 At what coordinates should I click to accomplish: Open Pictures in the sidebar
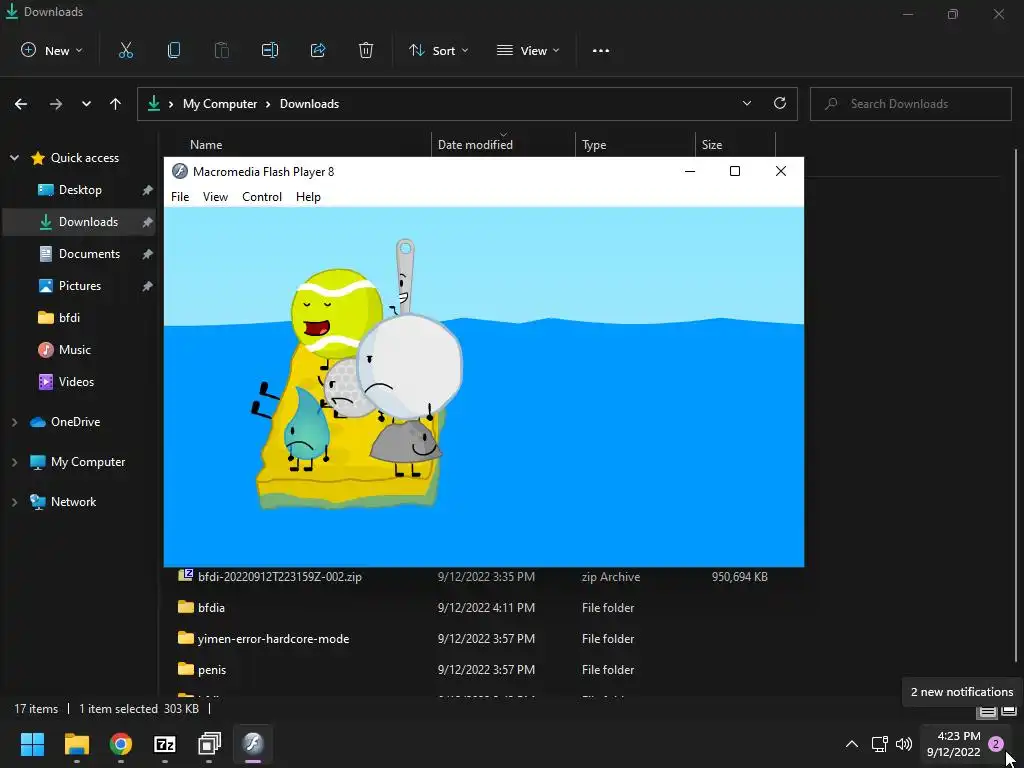(x=80, y=286)
